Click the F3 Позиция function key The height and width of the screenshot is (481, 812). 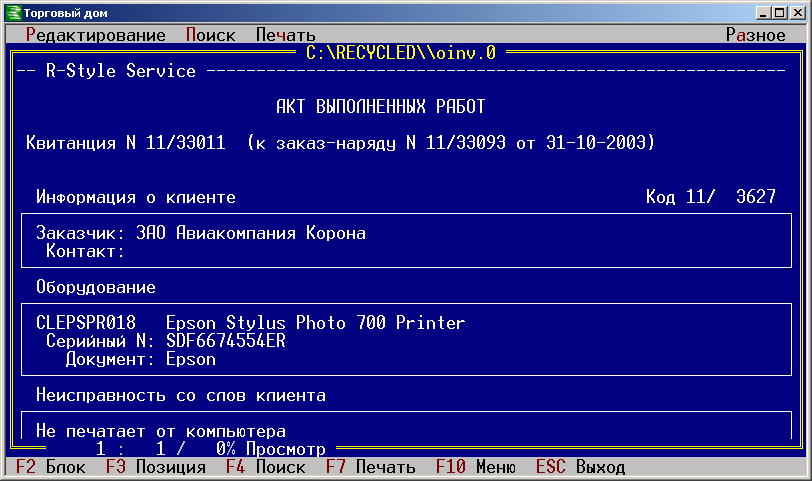coord(155,467)
